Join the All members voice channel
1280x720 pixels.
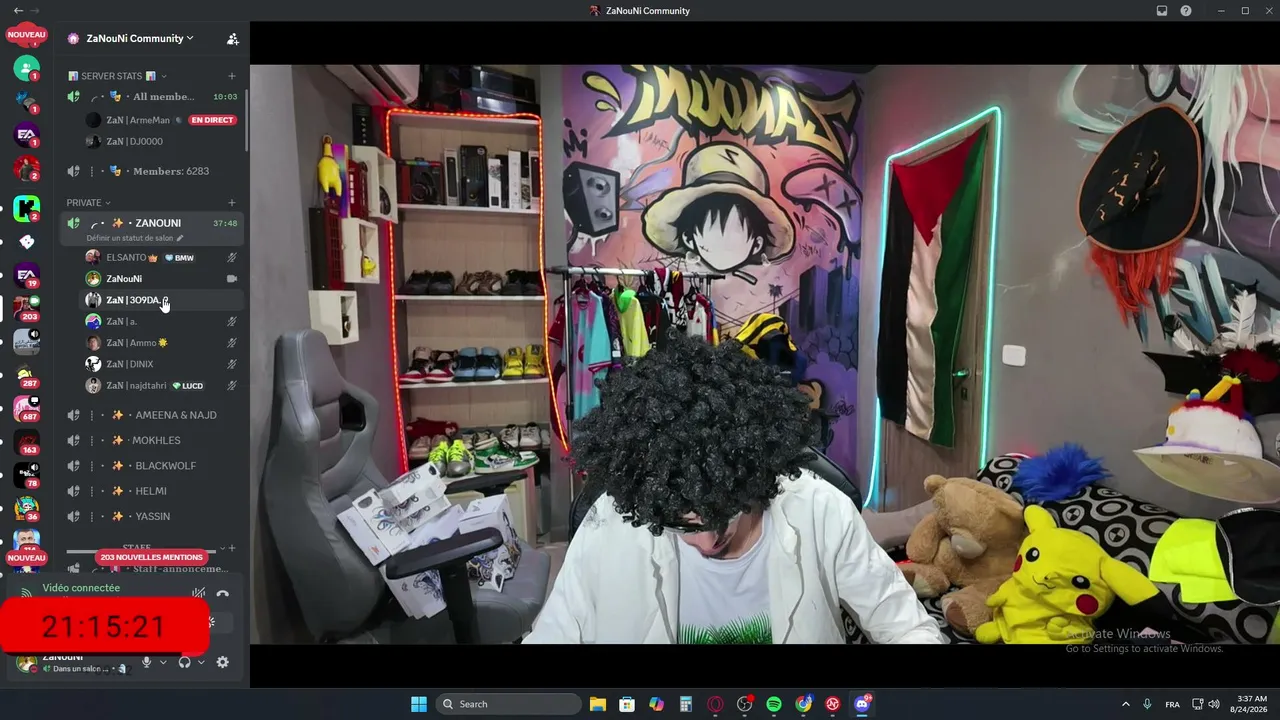154,97
